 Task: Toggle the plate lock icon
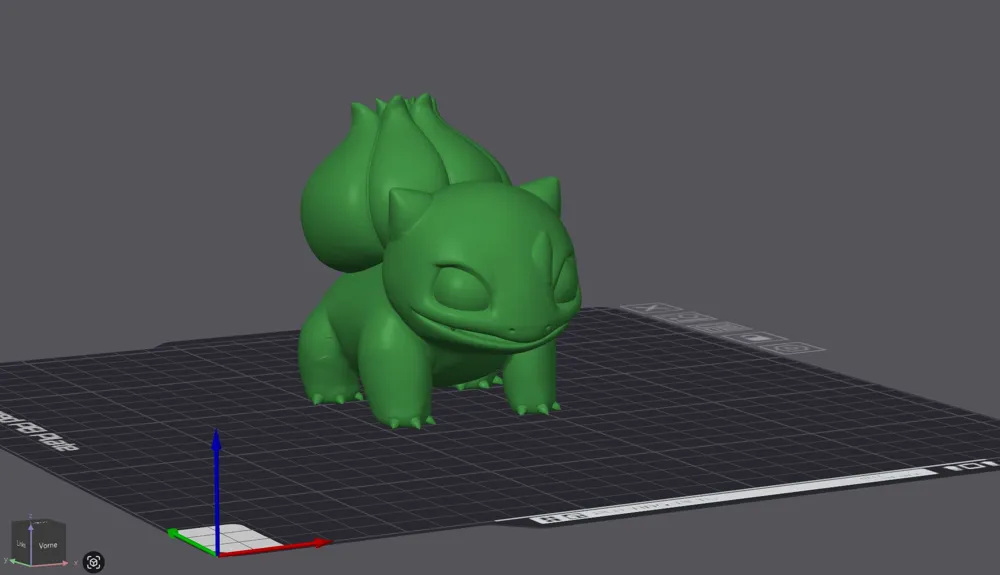[756, 338]
